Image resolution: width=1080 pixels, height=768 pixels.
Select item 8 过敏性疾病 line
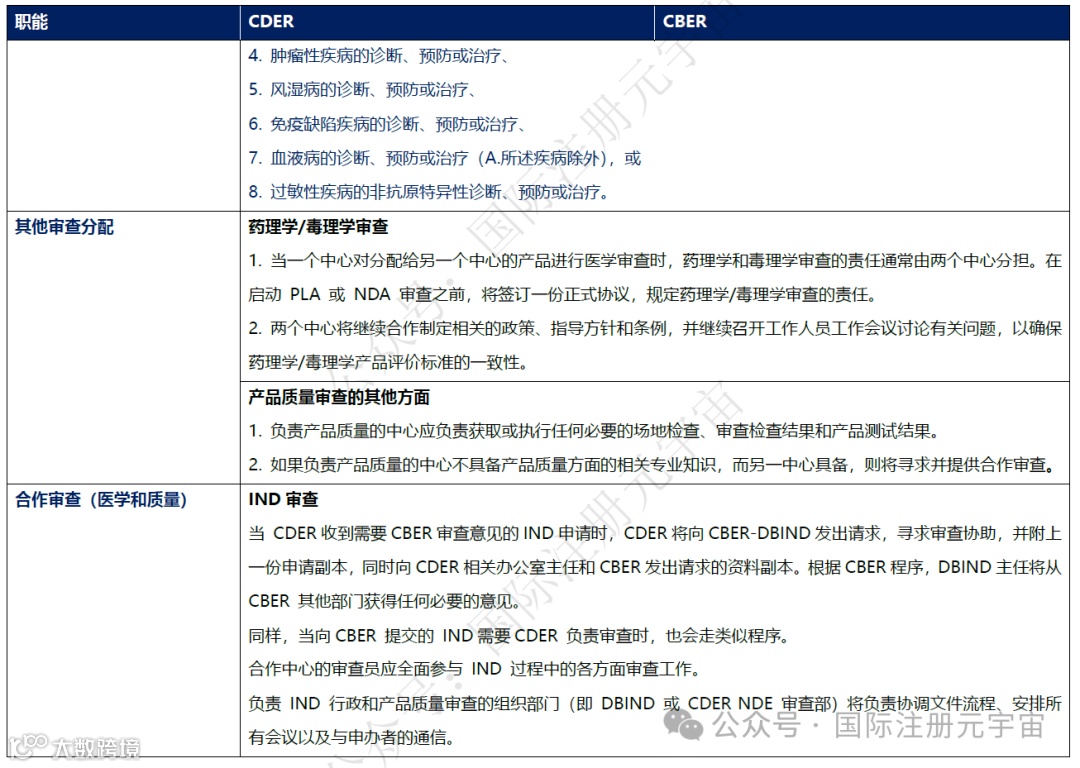(428, 192)
